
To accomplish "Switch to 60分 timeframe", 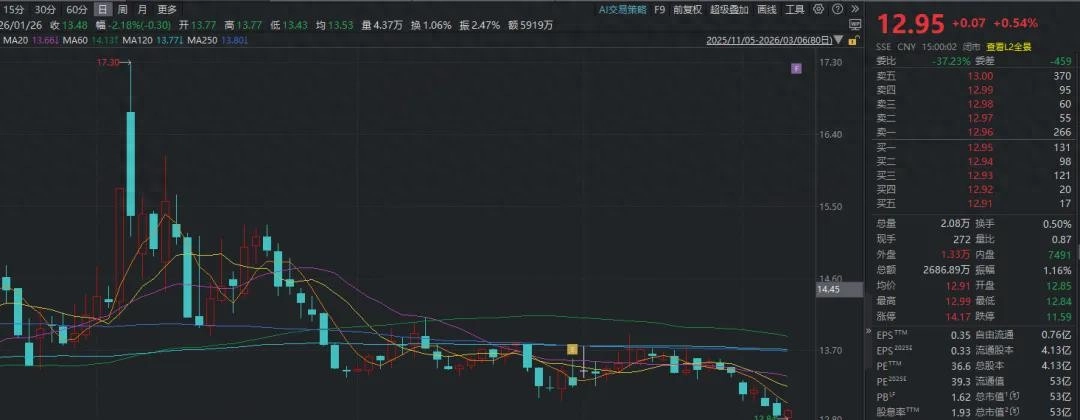I will coord(76,10).
